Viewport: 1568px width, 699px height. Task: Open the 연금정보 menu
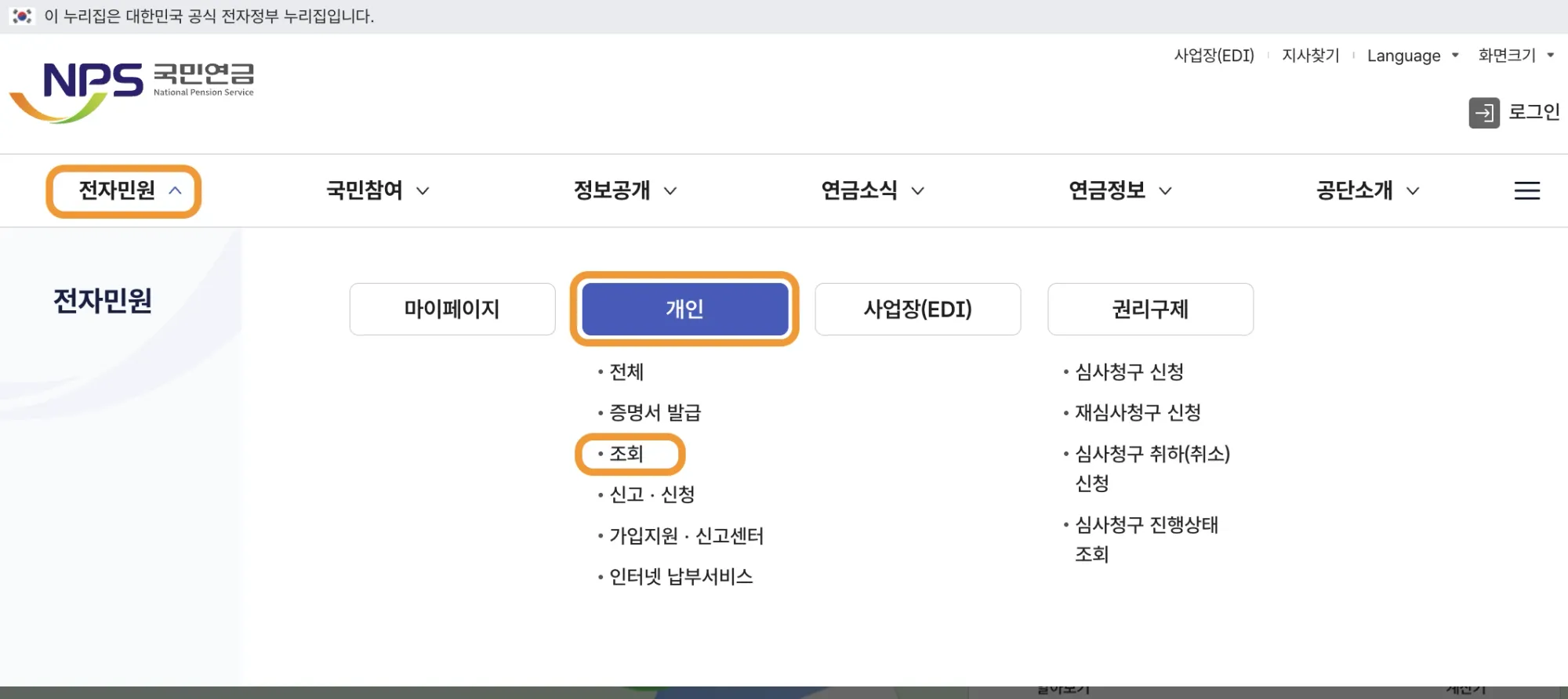coord(1120,190)
